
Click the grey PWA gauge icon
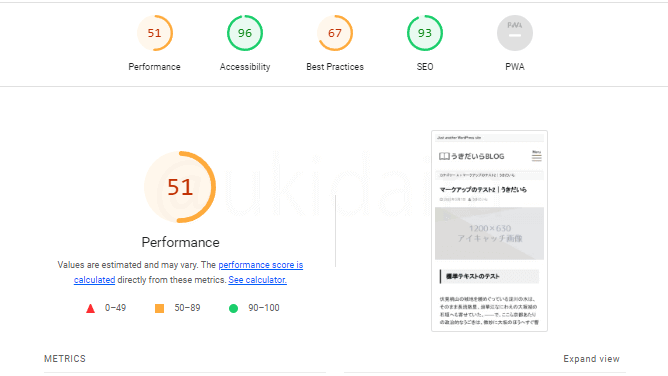[x=515, y=33]
